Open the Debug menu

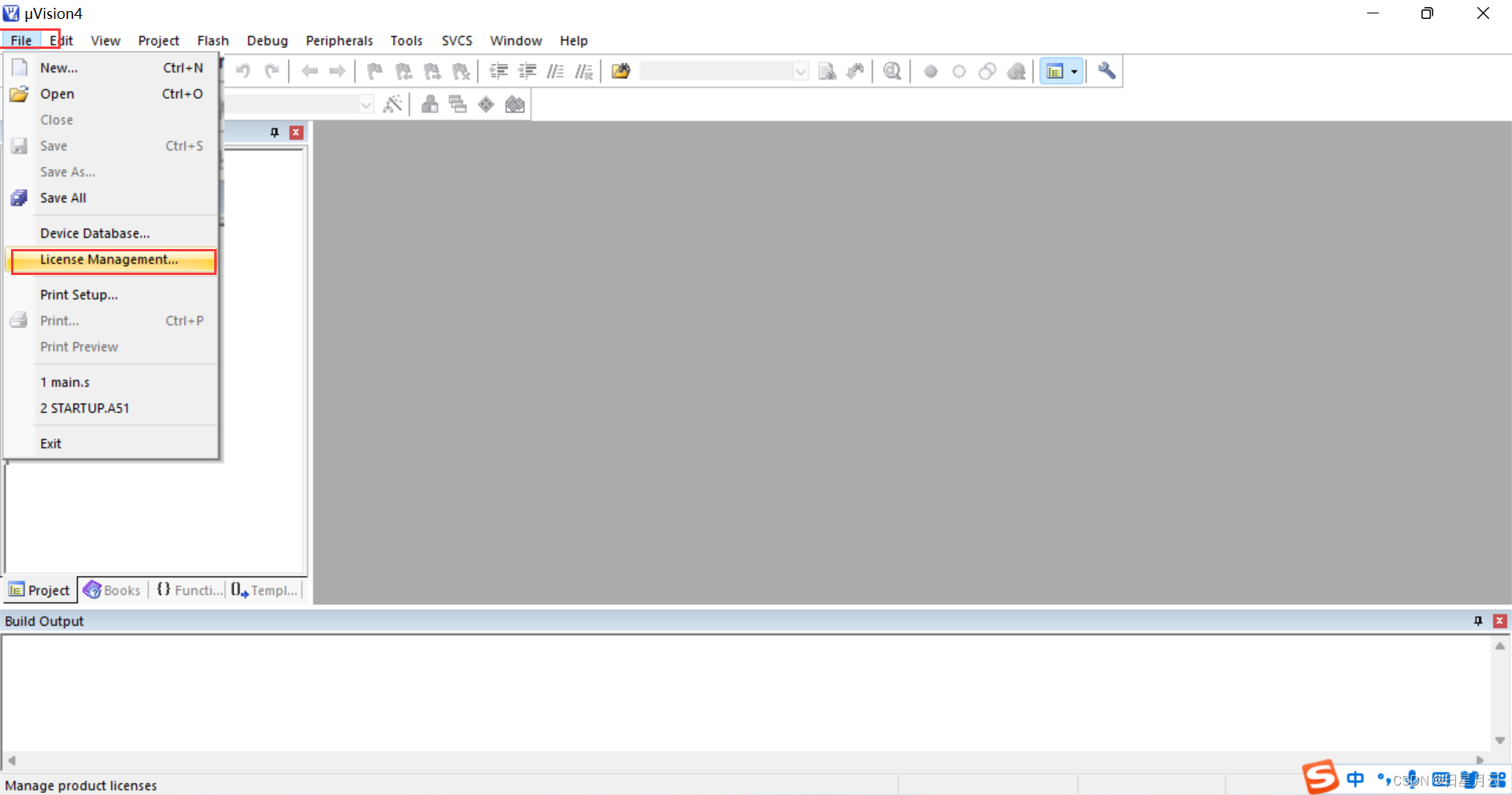tap(267, 41)
